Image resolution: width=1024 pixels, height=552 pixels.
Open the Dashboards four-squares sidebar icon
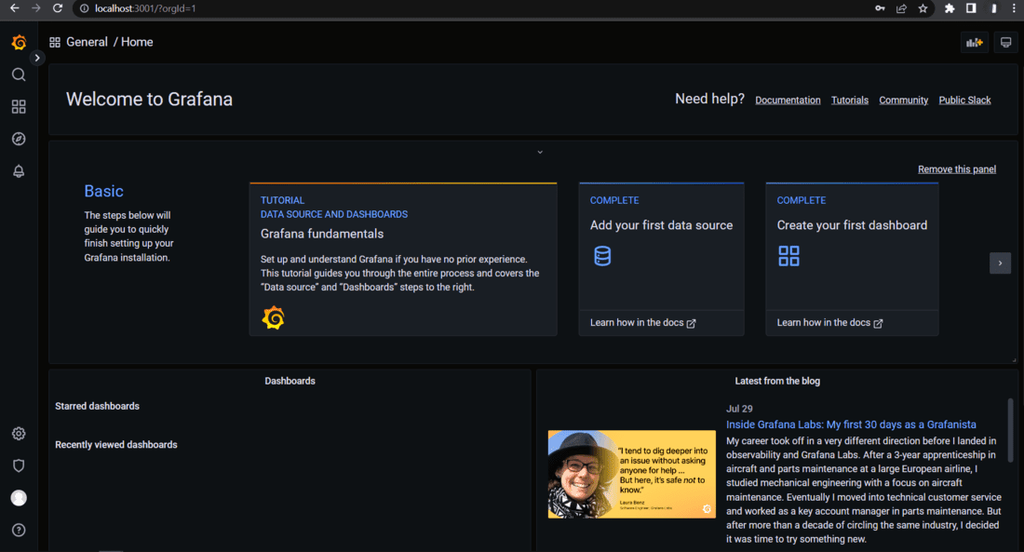coord(19,106)
